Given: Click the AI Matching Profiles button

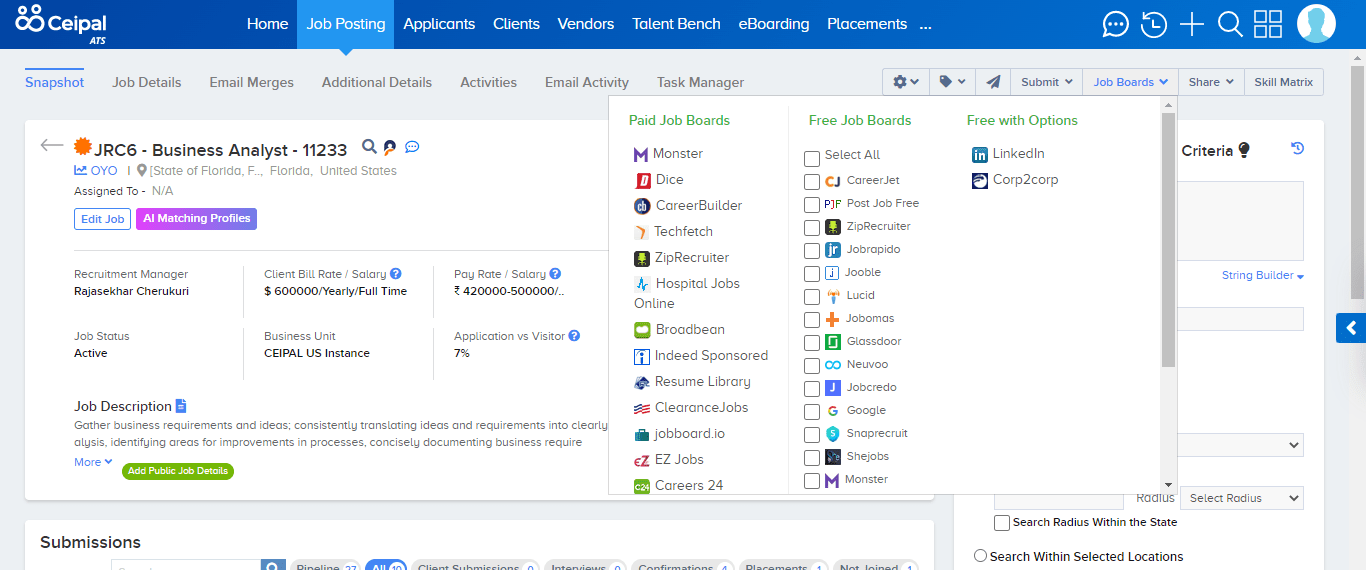Looking at the screenshot, I should point(196,219).
